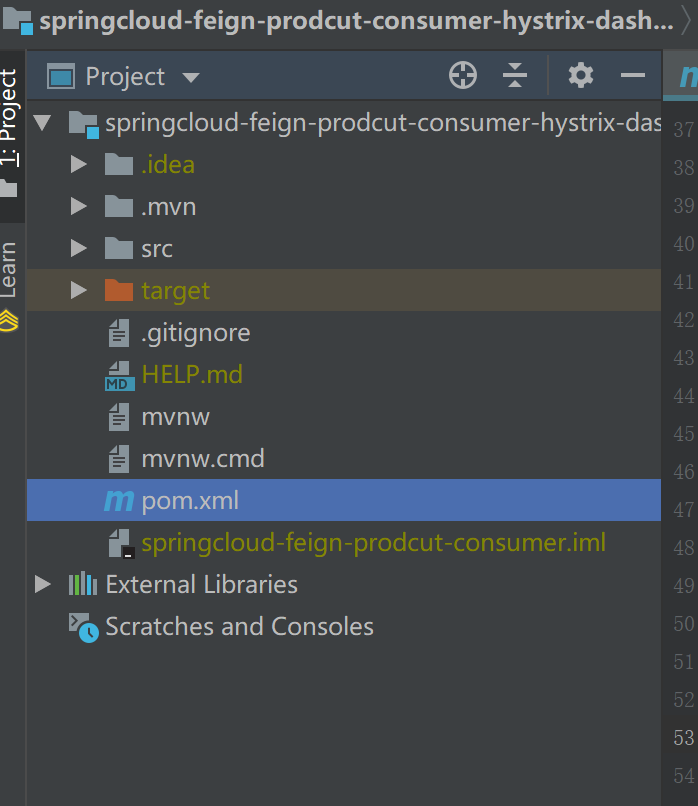Select the .mvn tree item label
This screenshot has width=698, height=806.
click(169, 207)
